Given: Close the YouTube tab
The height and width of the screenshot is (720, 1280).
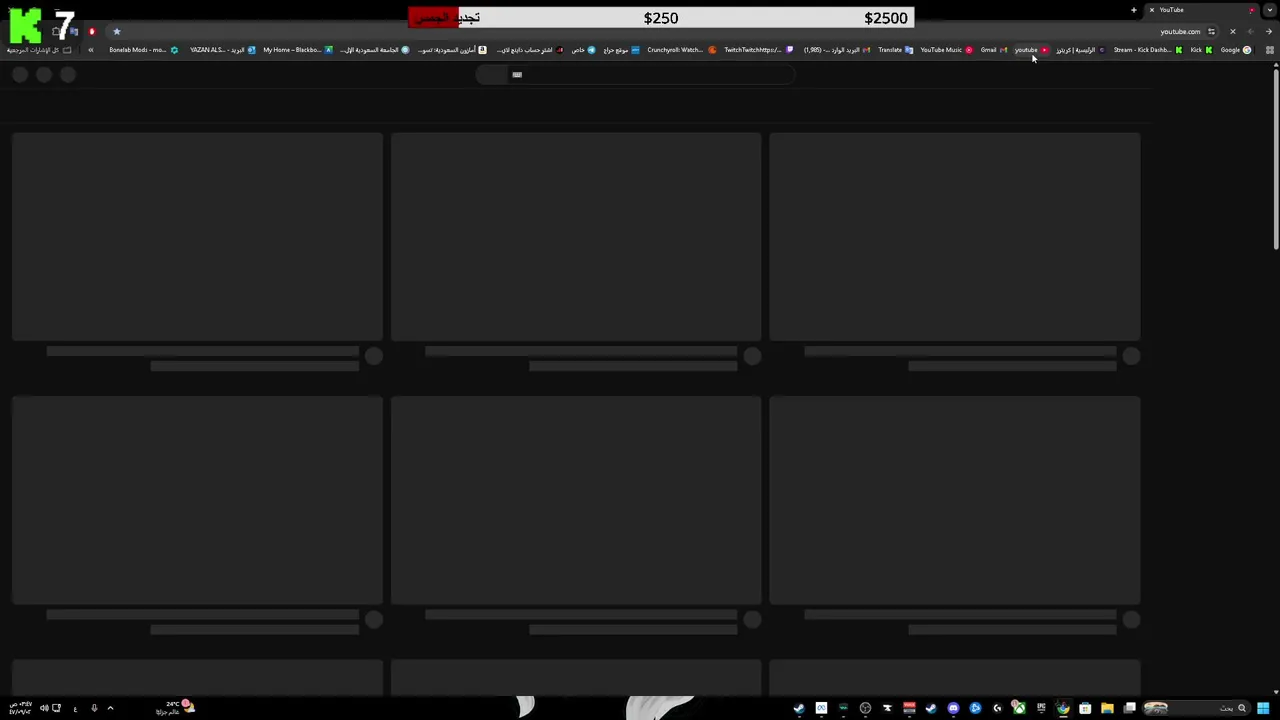Looking at the screenshot, I should 1152,10.
